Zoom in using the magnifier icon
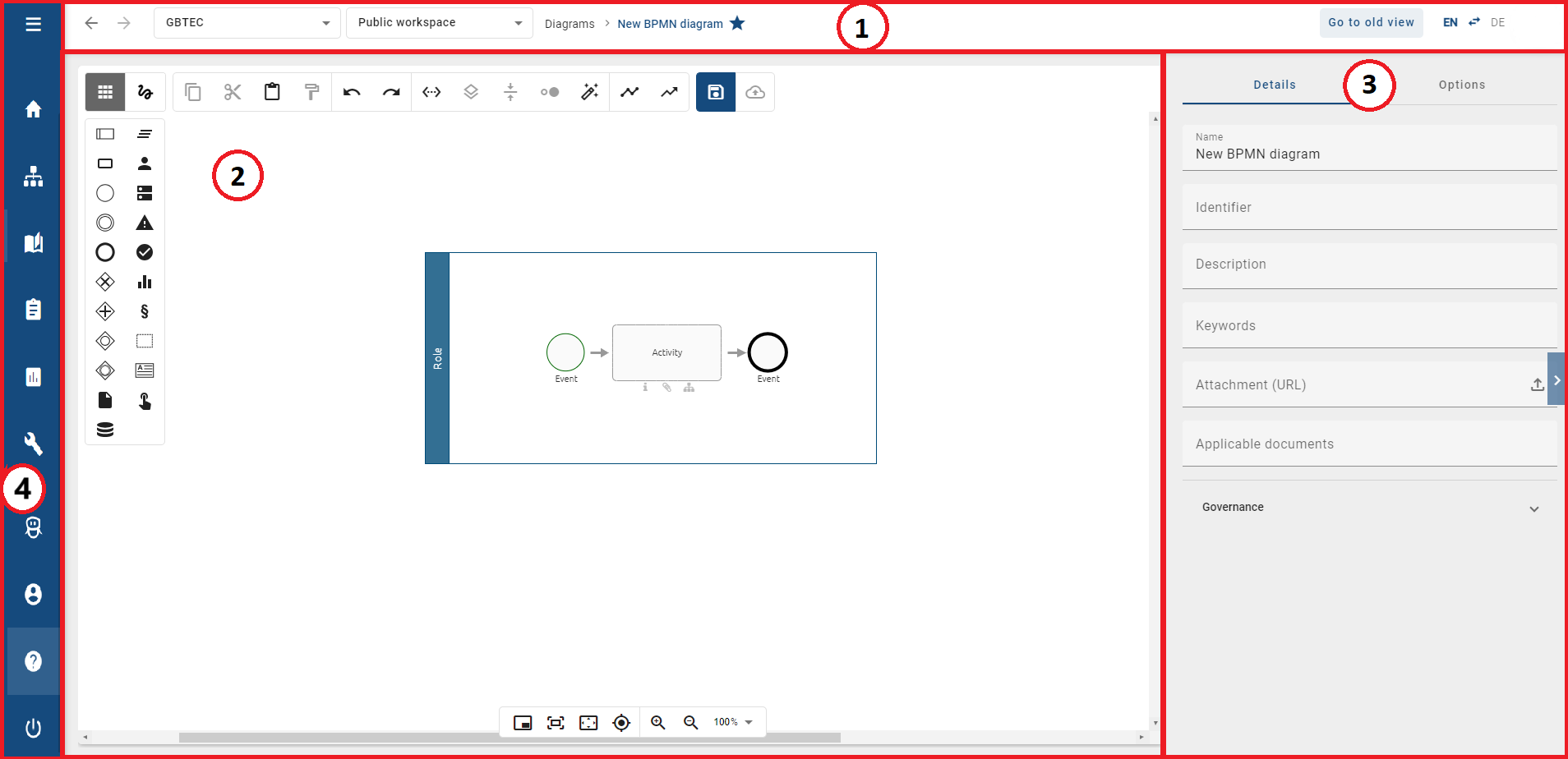 tap(657, 722)
